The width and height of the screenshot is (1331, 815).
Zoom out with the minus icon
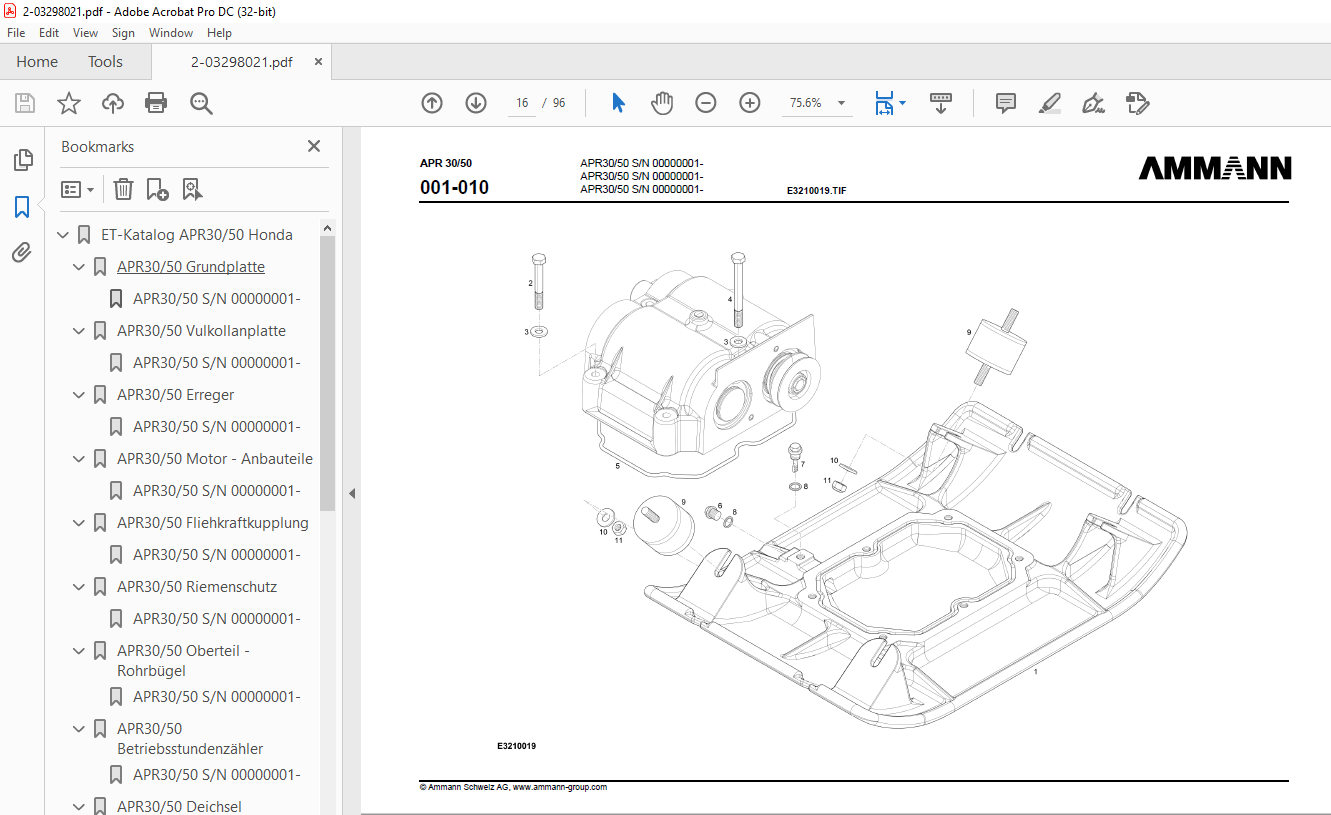(706, 103)
